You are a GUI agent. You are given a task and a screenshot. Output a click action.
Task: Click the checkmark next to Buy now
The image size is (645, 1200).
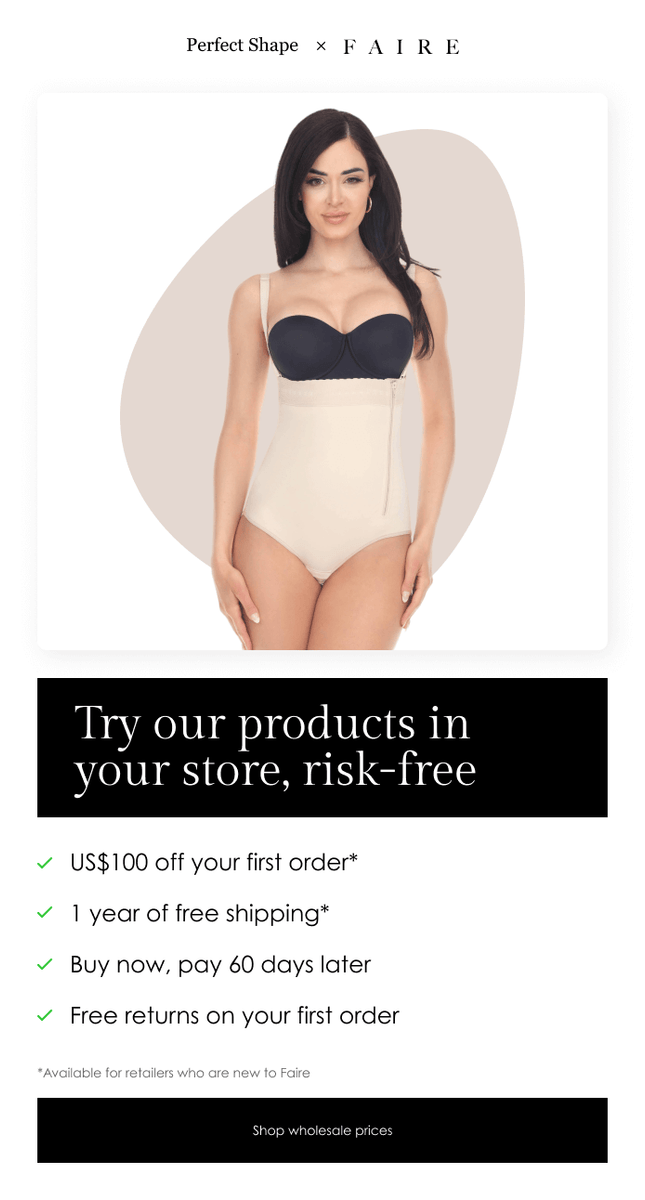pos(45,964)
